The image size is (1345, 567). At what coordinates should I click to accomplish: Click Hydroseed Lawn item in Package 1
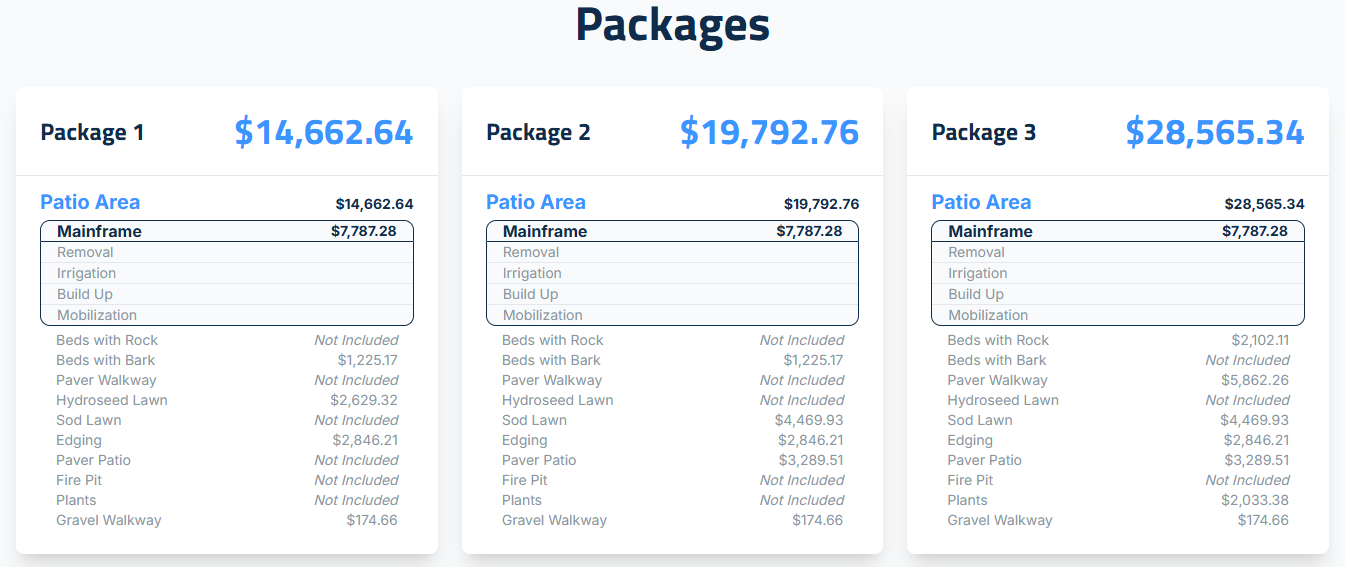pos(112,400)
